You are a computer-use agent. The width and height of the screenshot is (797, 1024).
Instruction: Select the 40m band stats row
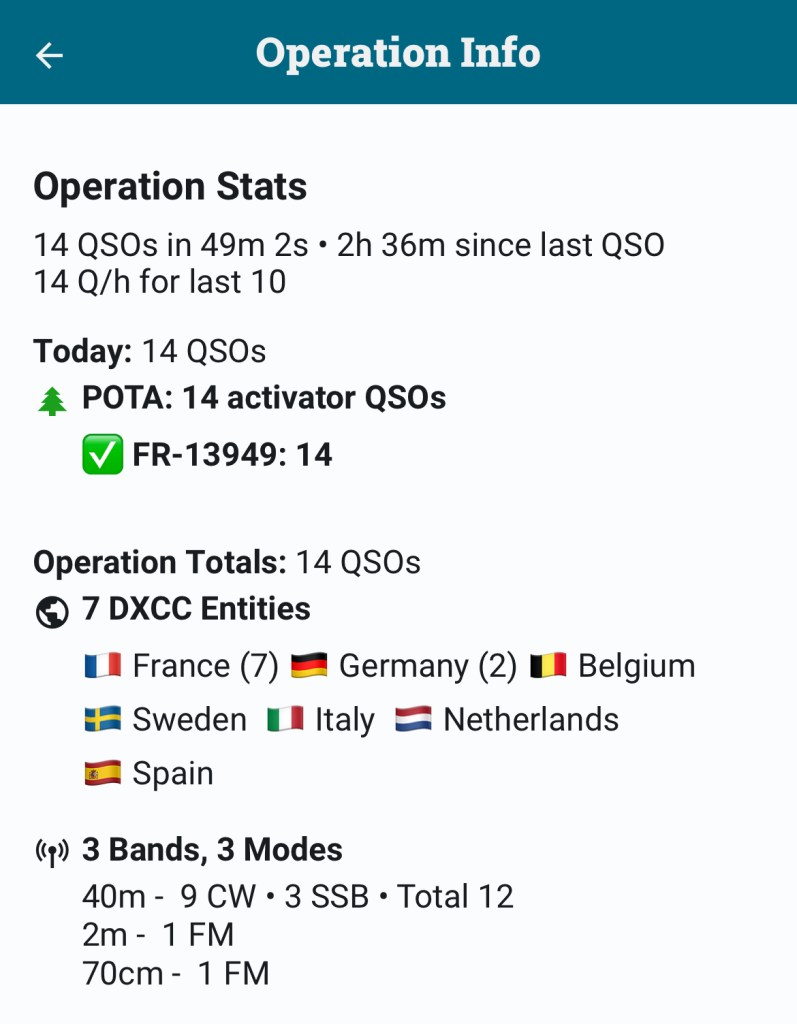[x=298, y=896]
